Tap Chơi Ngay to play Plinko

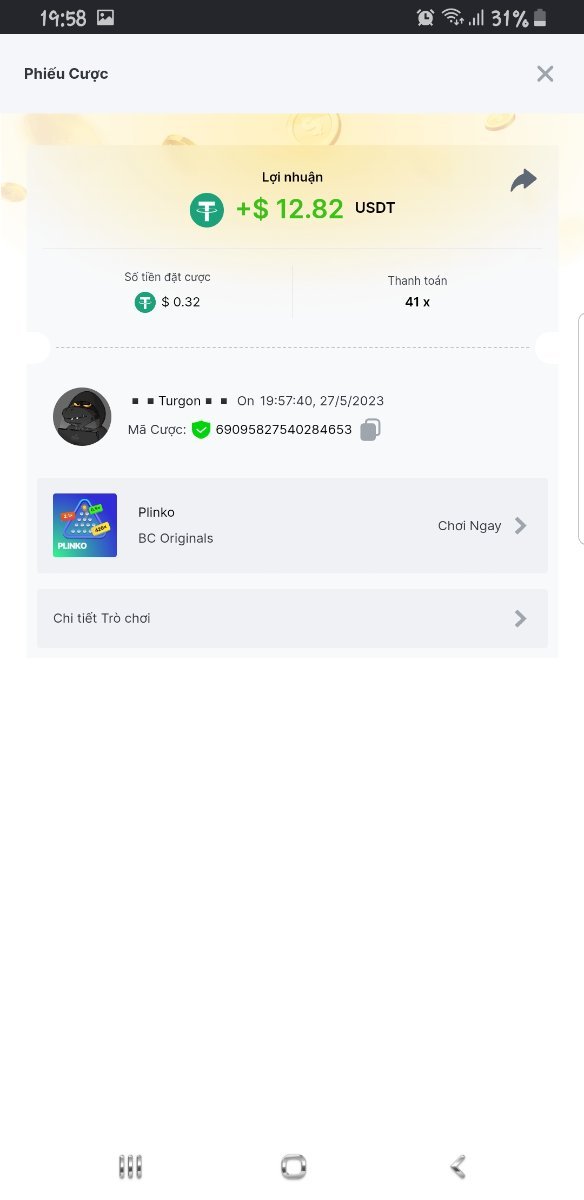tap(469, 526)
